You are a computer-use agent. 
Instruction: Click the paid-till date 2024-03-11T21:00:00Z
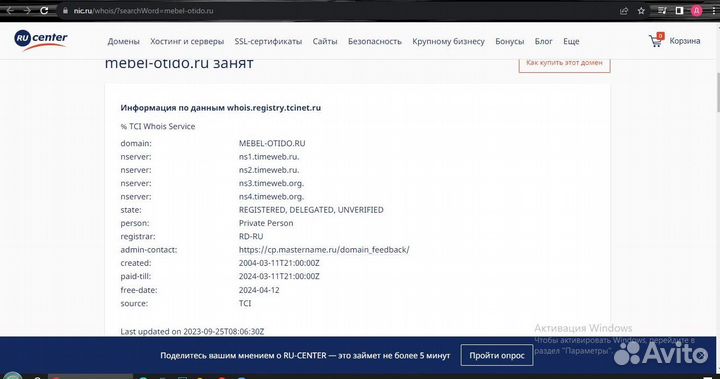point(279,277)
